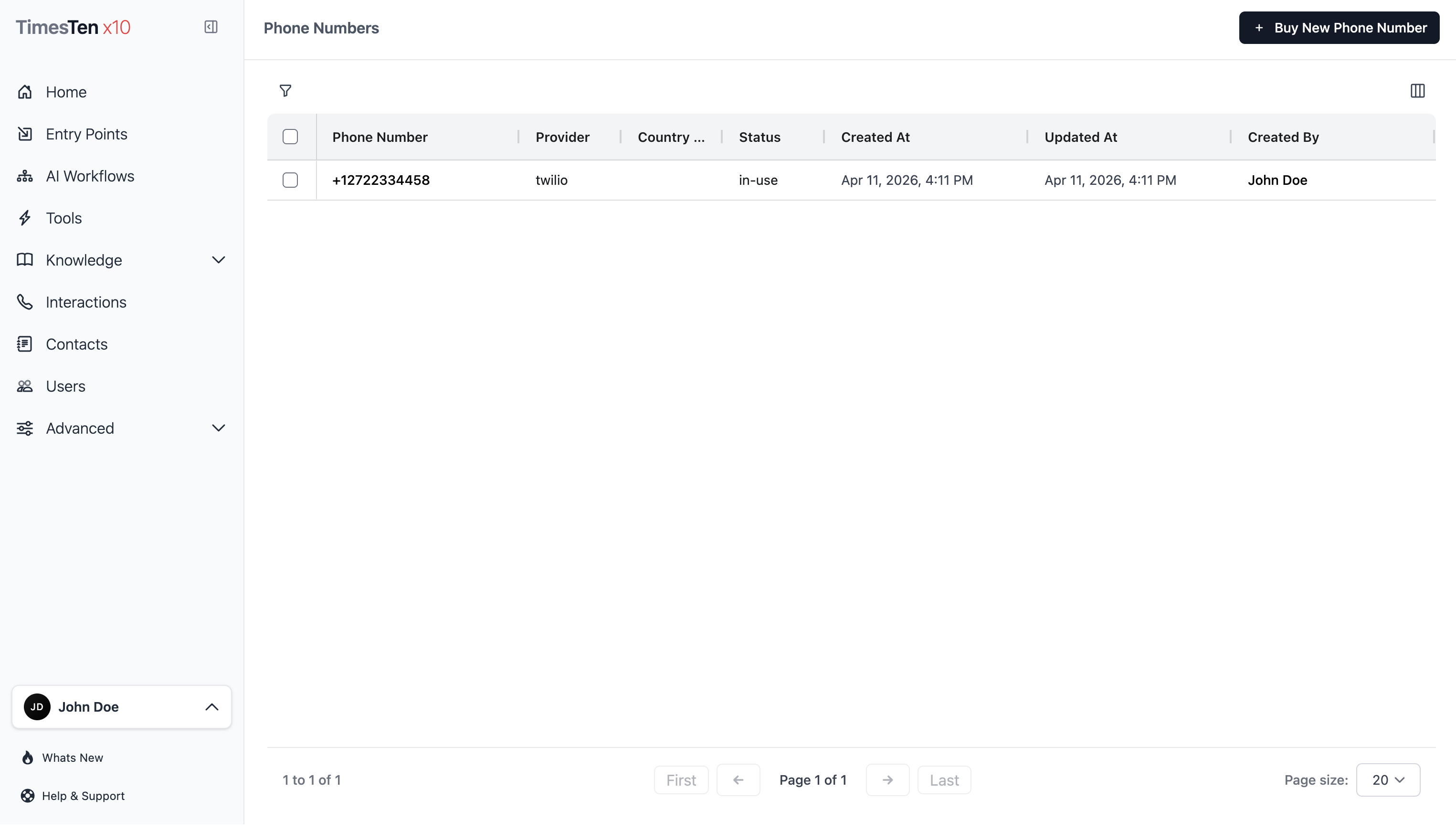Sort by Provider column header

click(562, 137)
